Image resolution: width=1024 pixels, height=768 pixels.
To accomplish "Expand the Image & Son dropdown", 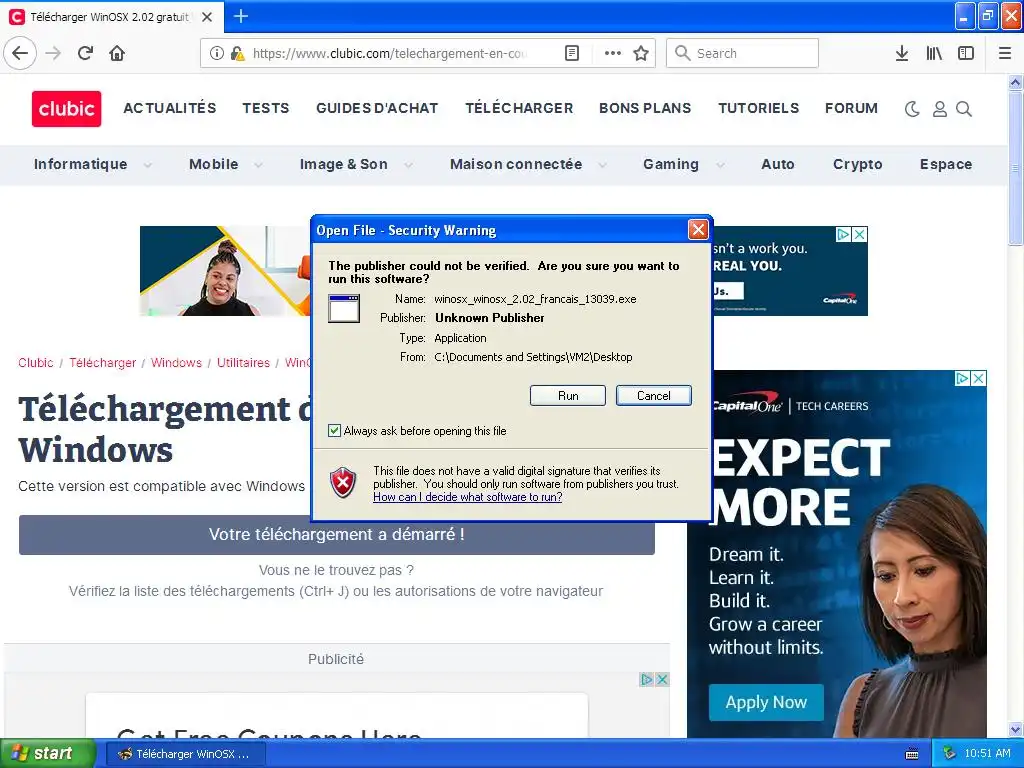I will (x=409, y=165).
